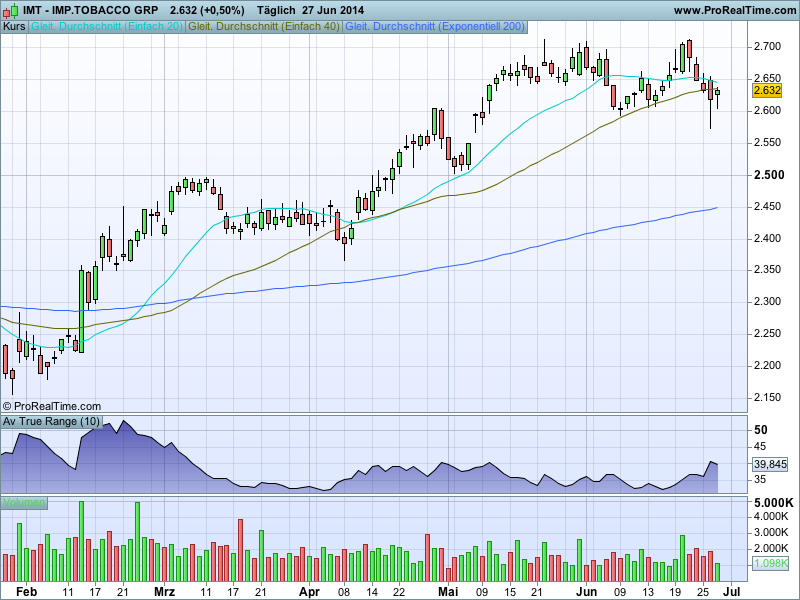
Task: Click the 5.000K volume axis label
Action: coord(774,503)
